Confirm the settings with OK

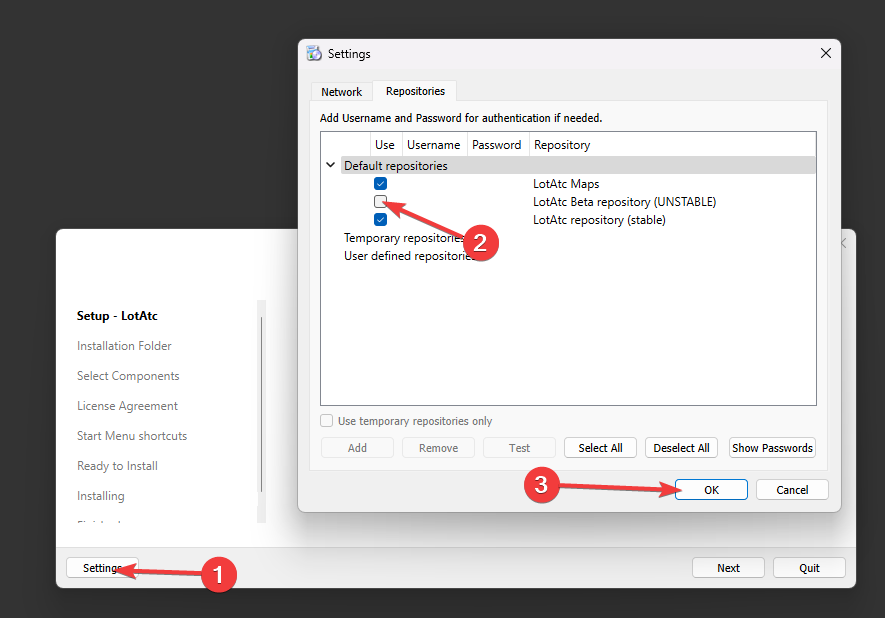[711, 489]
